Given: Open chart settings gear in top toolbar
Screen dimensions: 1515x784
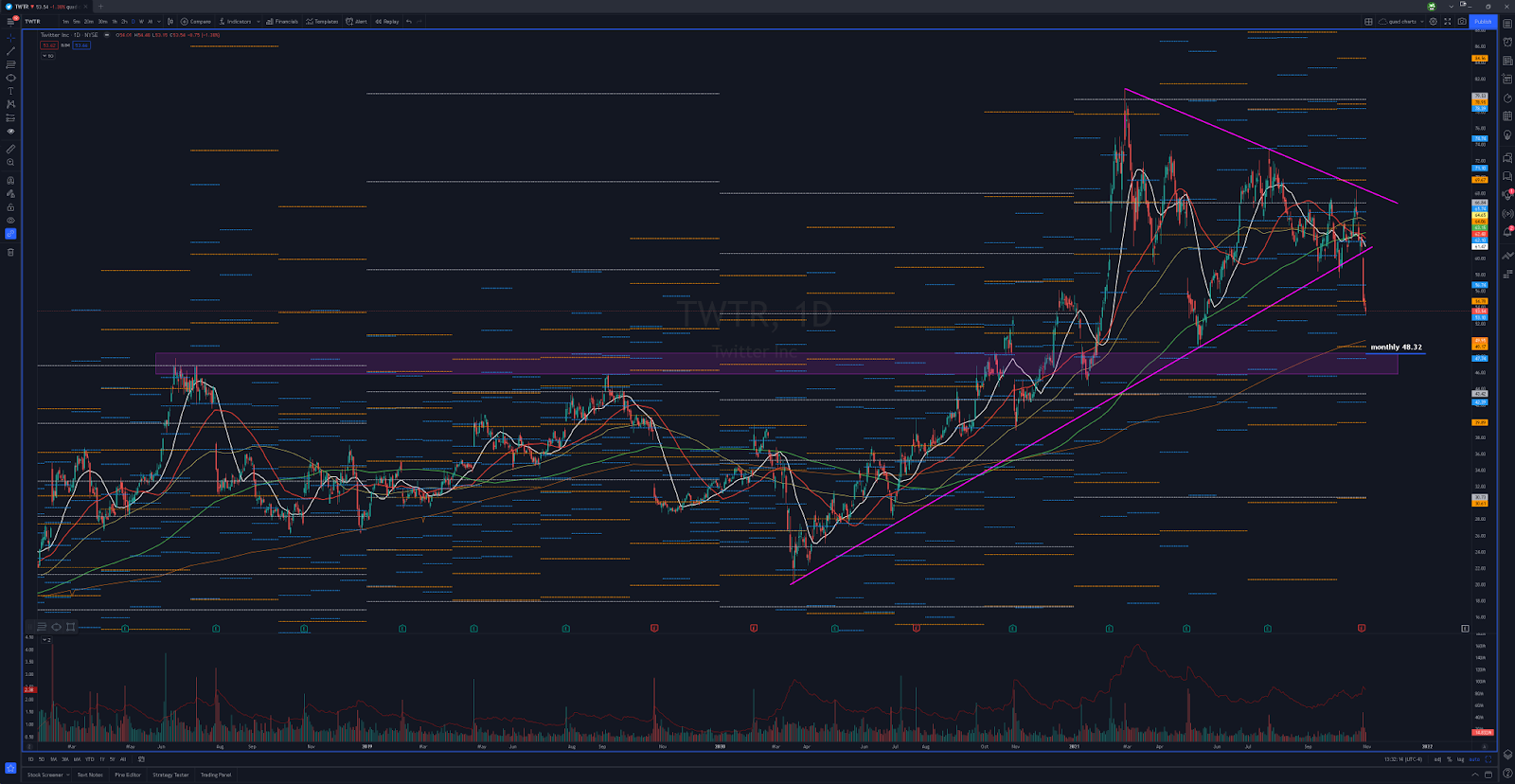Looking at the screenshot, I should [x=1434, y=21].
